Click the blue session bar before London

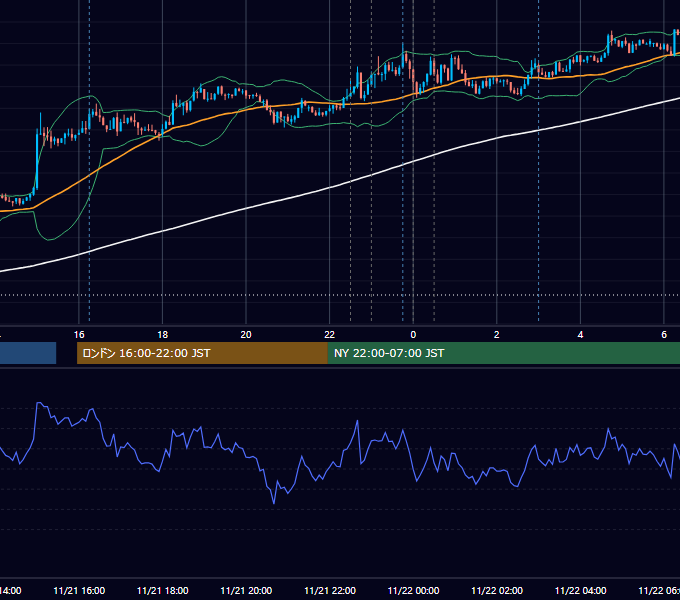click(28, 353)
